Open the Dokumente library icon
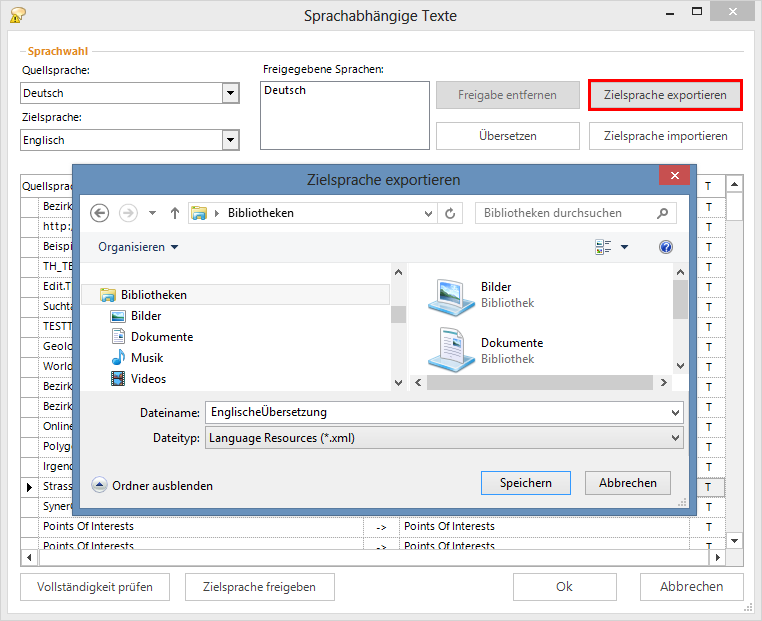Viewport: 762px width, 621px height. (x=451, y=350)
